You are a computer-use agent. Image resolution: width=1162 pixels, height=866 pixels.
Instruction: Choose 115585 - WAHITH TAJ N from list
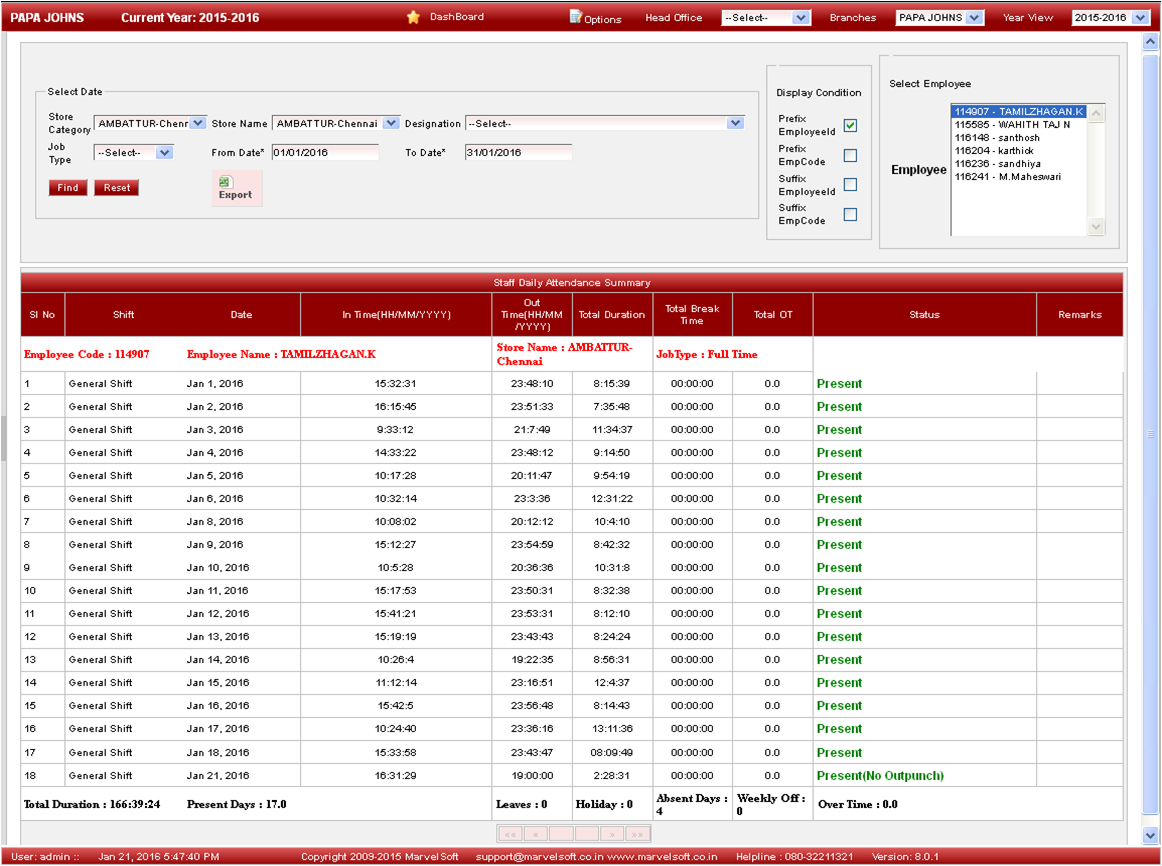1012,125
